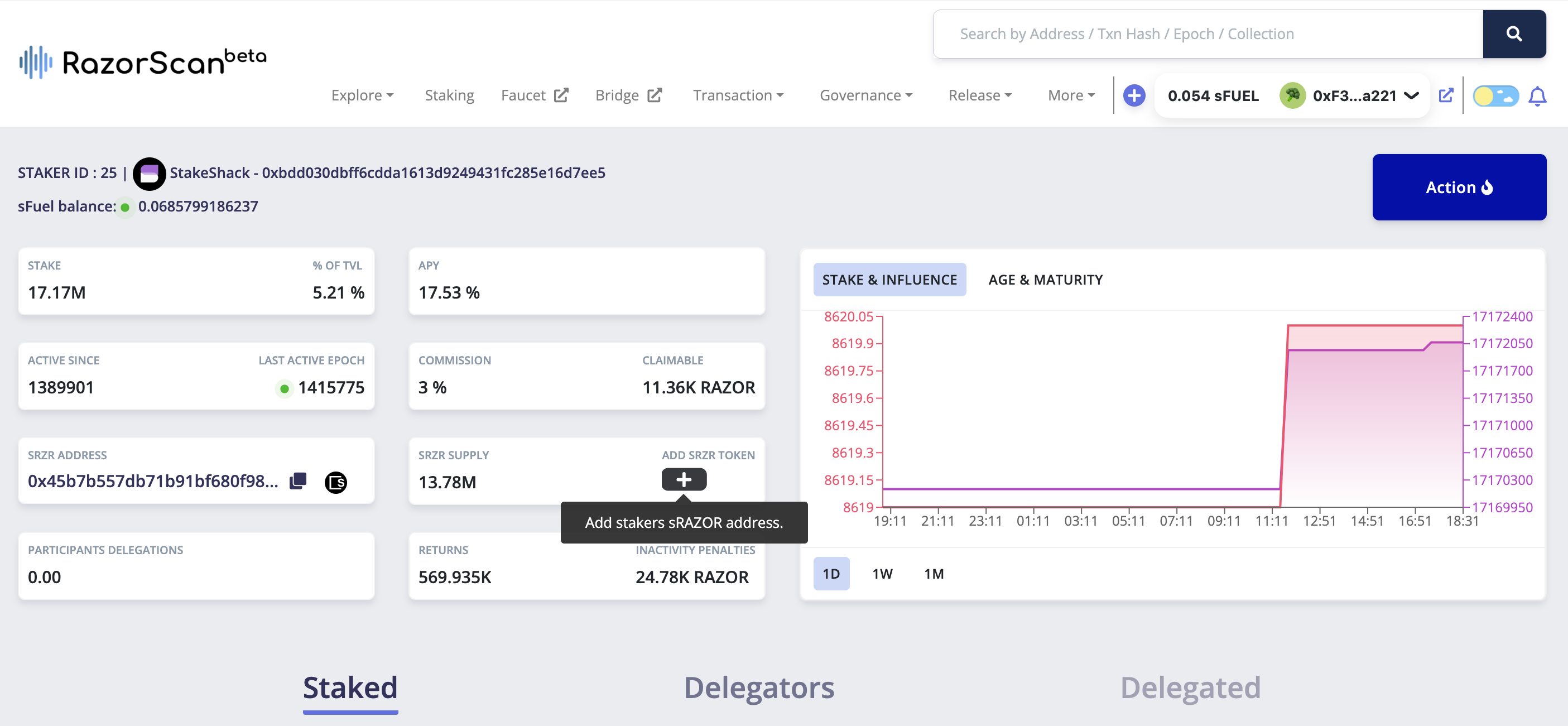Open the Delegators tab
Screen dimensions: 1568x726
758,687
